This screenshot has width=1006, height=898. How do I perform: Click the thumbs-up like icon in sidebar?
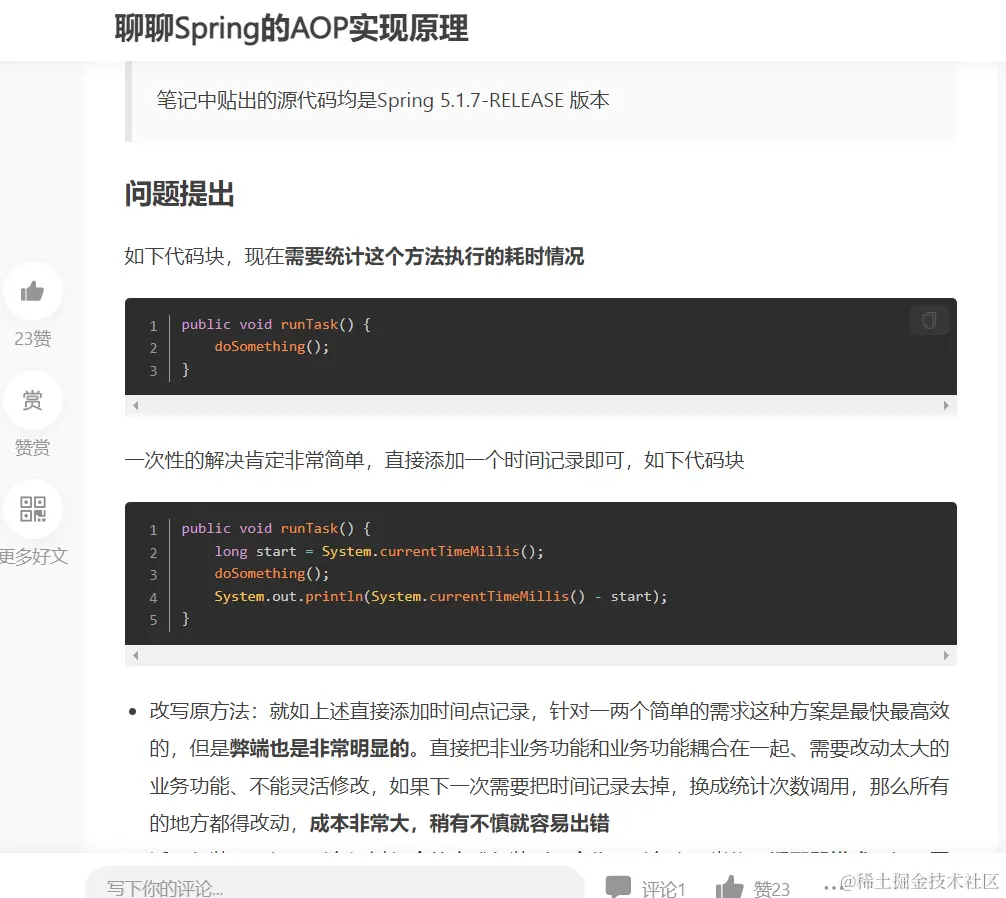pyautogui.click(x=32, y=292)
